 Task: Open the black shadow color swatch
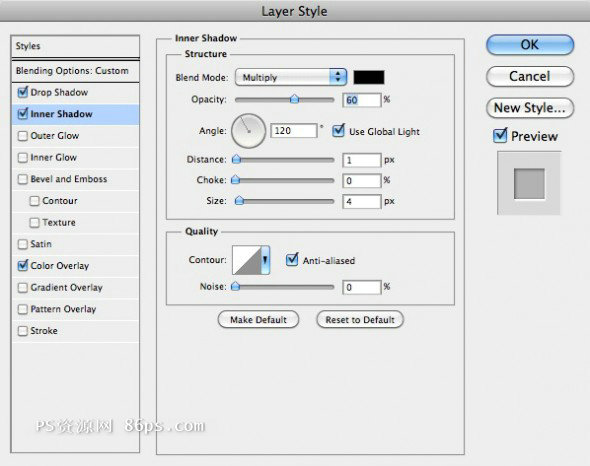[x=369, y=77]
